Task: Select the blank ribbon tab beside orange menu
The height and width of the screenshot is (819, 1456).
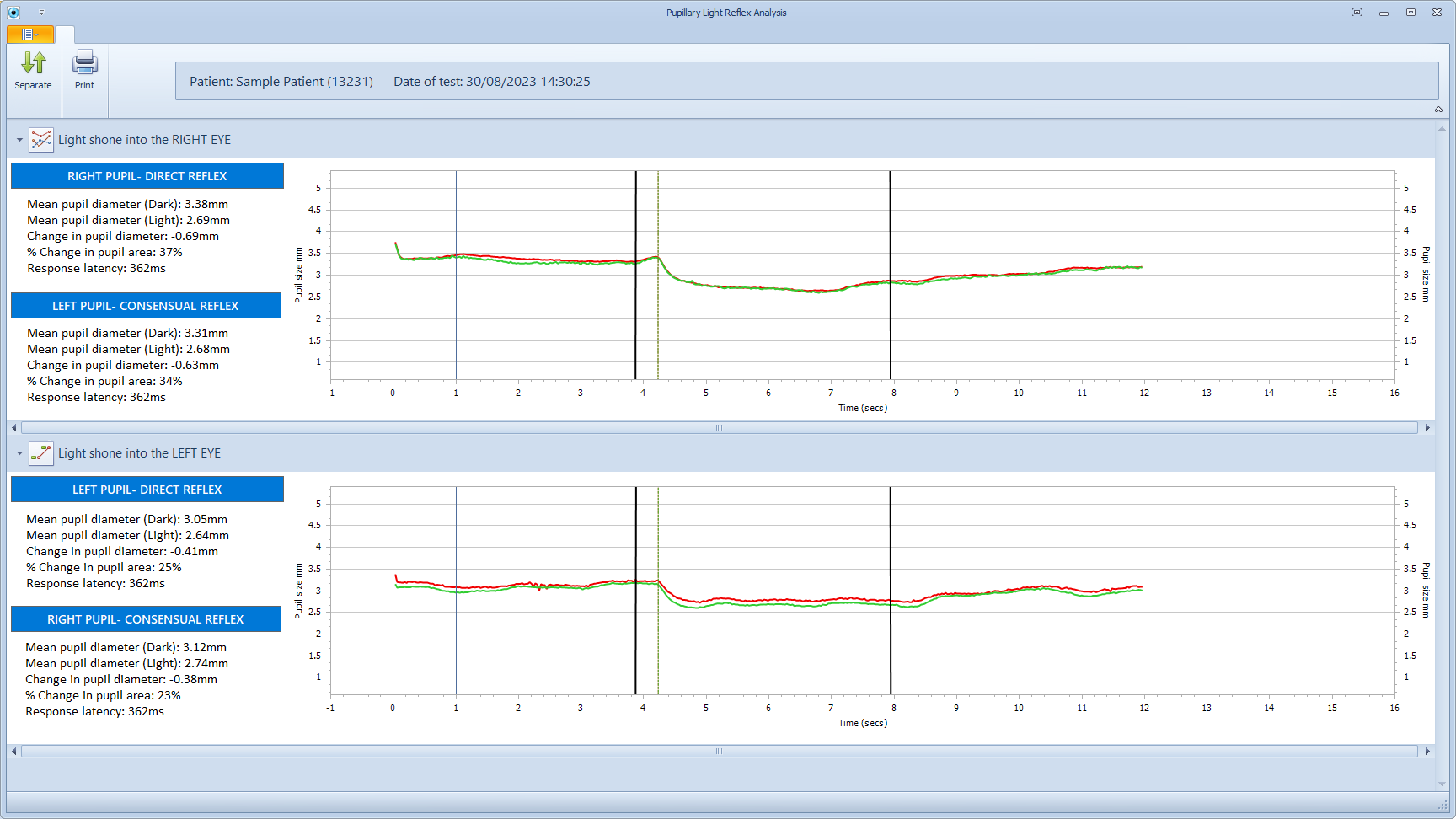Action: click(x=65, y=35)
